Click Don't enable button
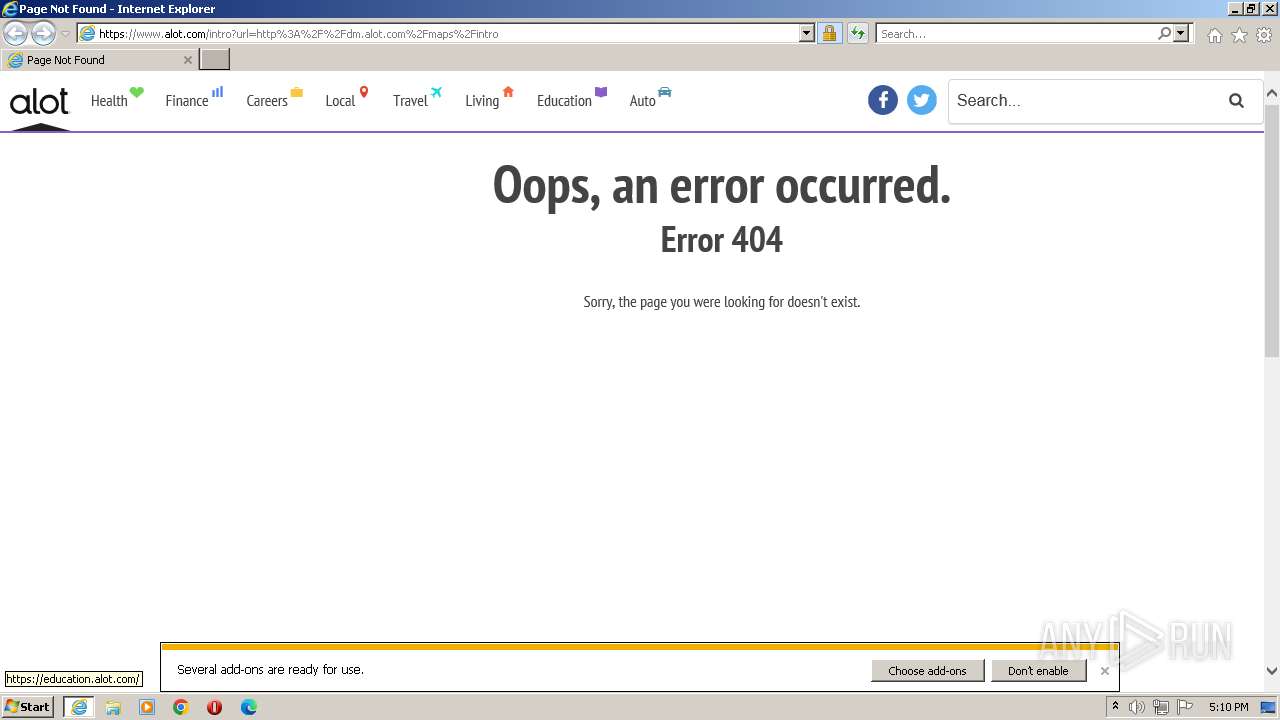Image resolution: width=1280 pixels, height=720 pixels. tap(1038, 671)
